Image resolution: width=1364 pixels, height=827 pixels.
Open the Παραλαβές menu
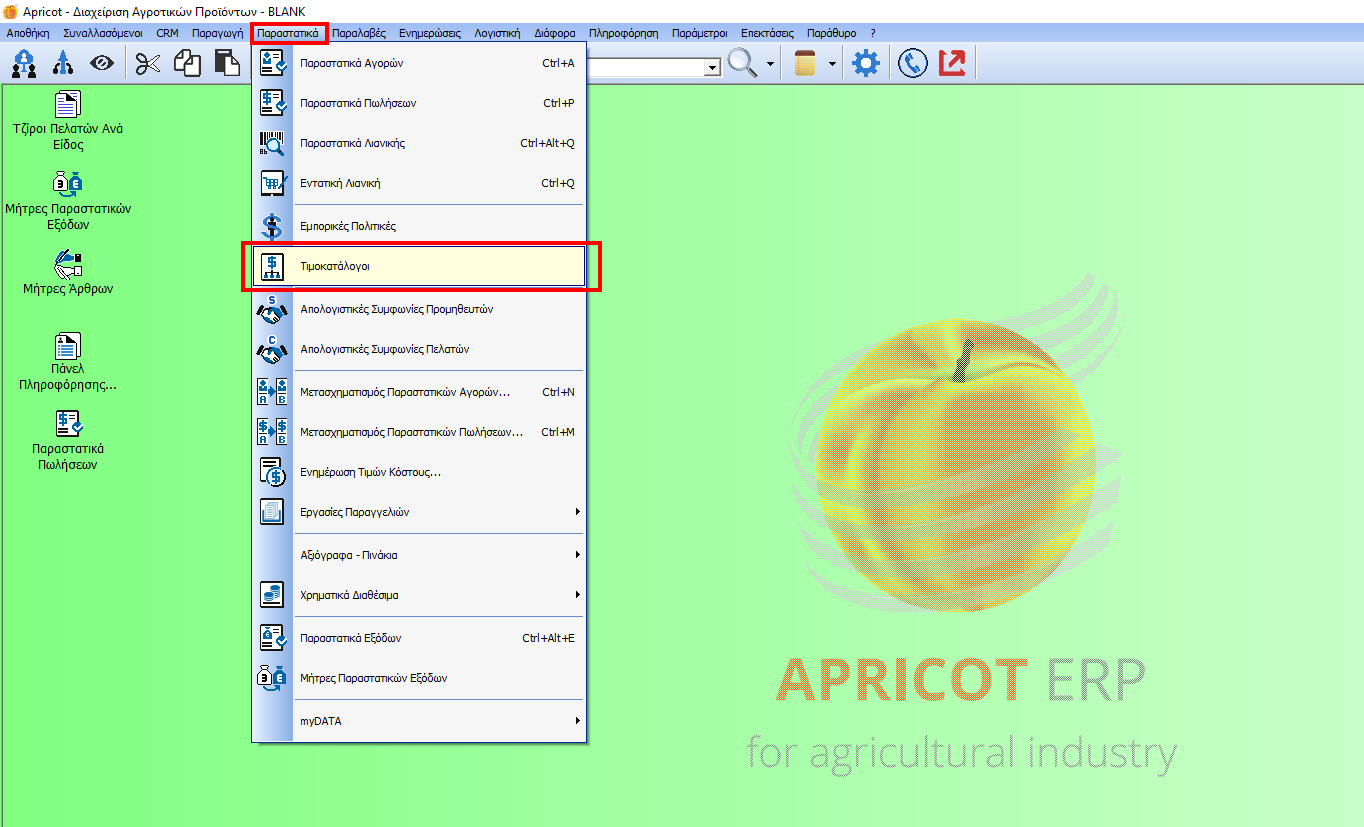point(359,33)
